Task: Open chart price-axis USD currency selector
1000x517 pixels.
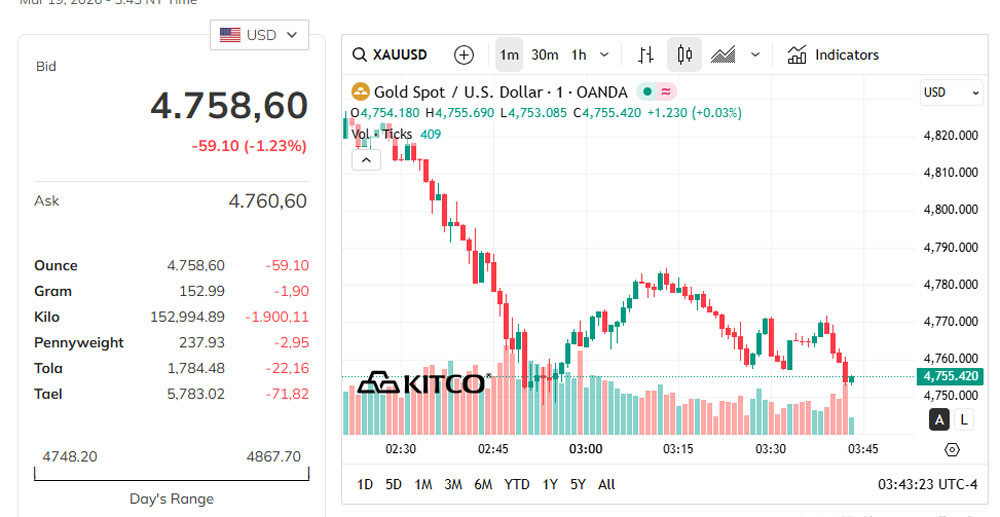Action: click(x=951, y=92)
